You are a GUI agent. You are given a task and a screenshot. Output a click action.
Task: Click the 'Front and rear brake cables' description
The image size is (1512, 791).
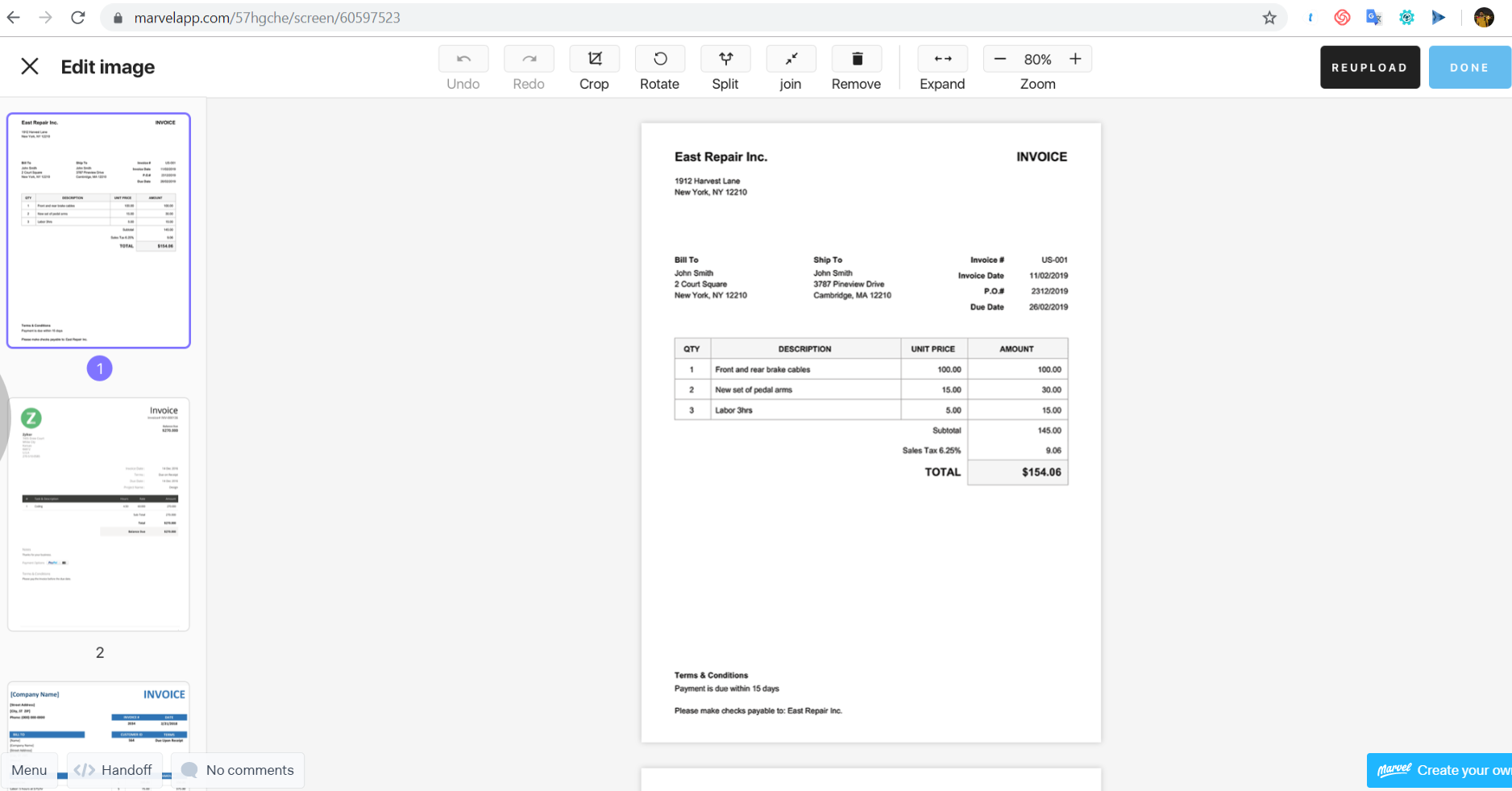(762, 369)
